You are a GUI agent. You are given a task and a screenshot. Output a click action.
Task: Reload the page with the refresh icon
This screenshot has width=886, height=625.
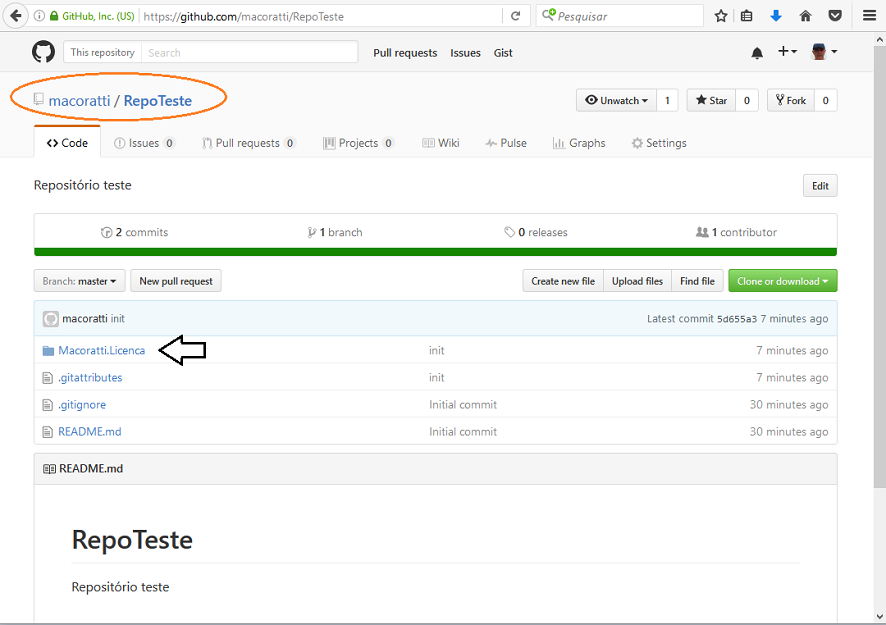[x=515, y=16]
